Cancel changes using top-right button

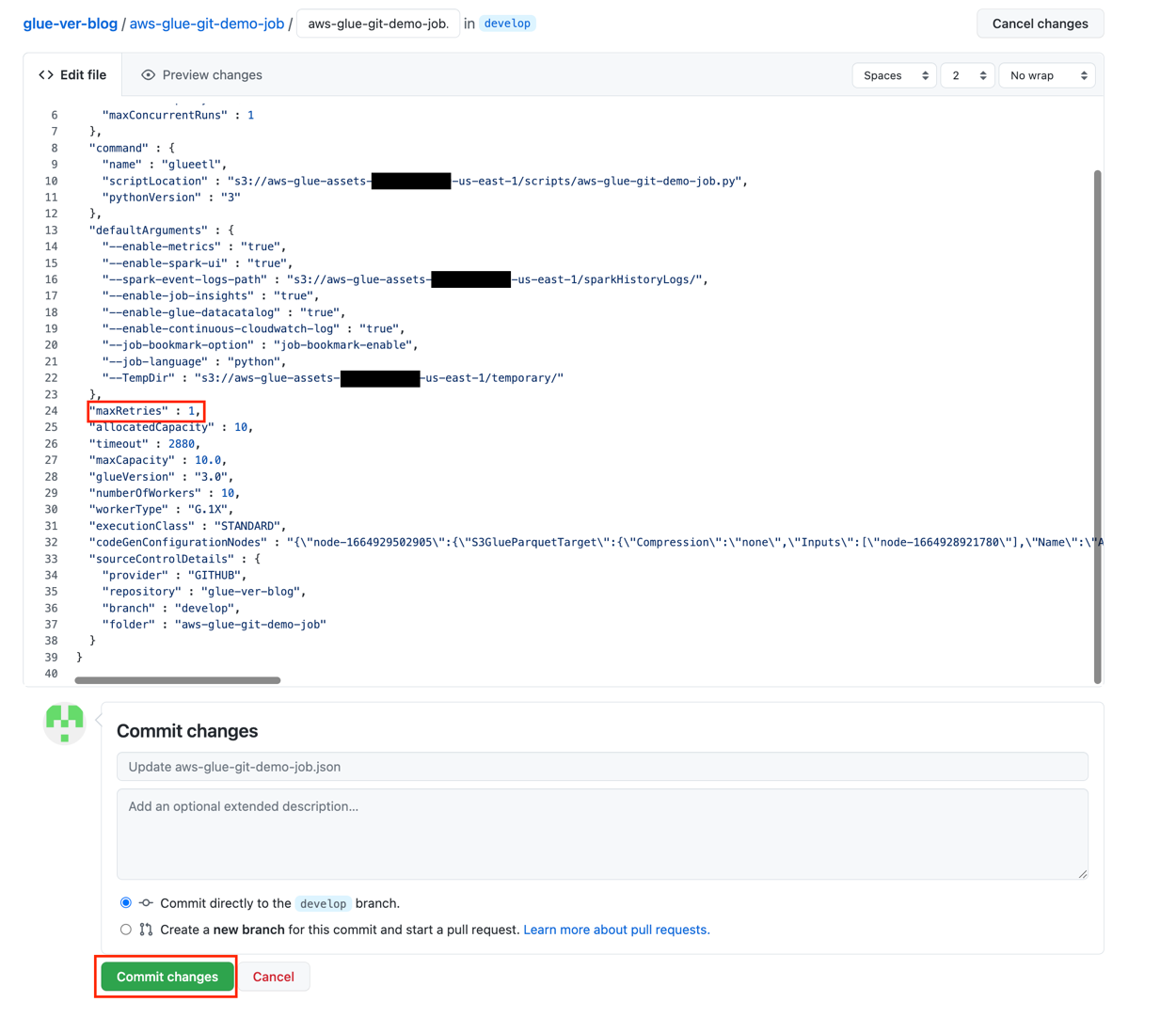pyautogui.click(x=1040, y=24)
